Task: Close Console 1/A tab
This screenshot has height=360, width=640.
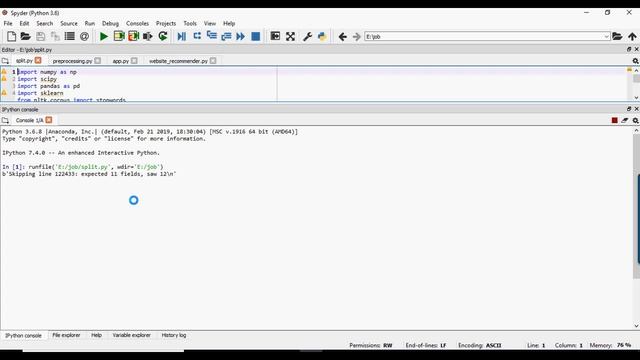Action: (x=49, y=120)
